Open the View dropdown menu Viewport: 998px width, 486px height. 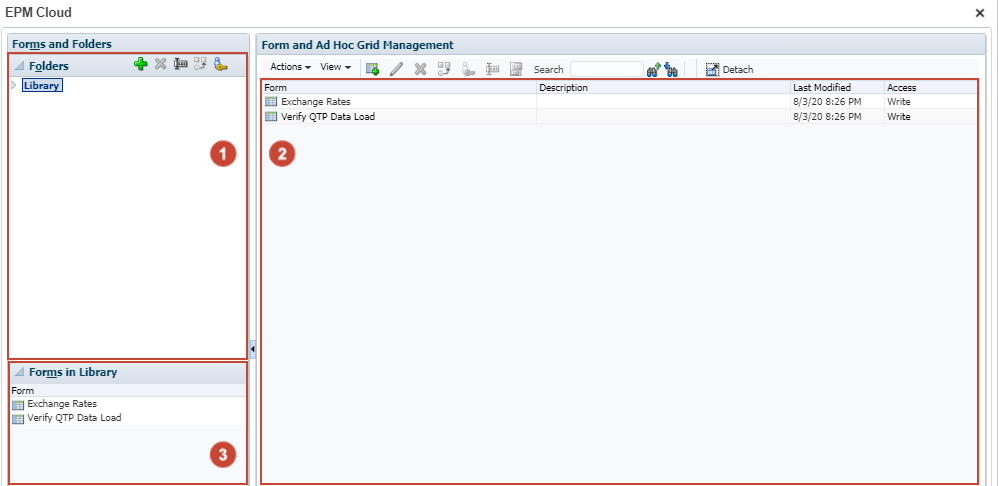(x=335, y=67)
